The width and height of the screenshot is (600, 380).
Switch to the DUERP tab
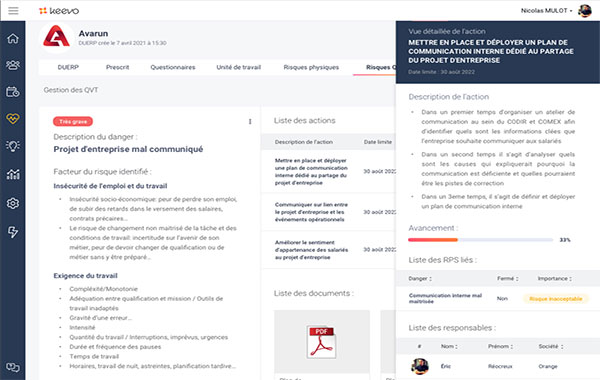click(68, 67)
